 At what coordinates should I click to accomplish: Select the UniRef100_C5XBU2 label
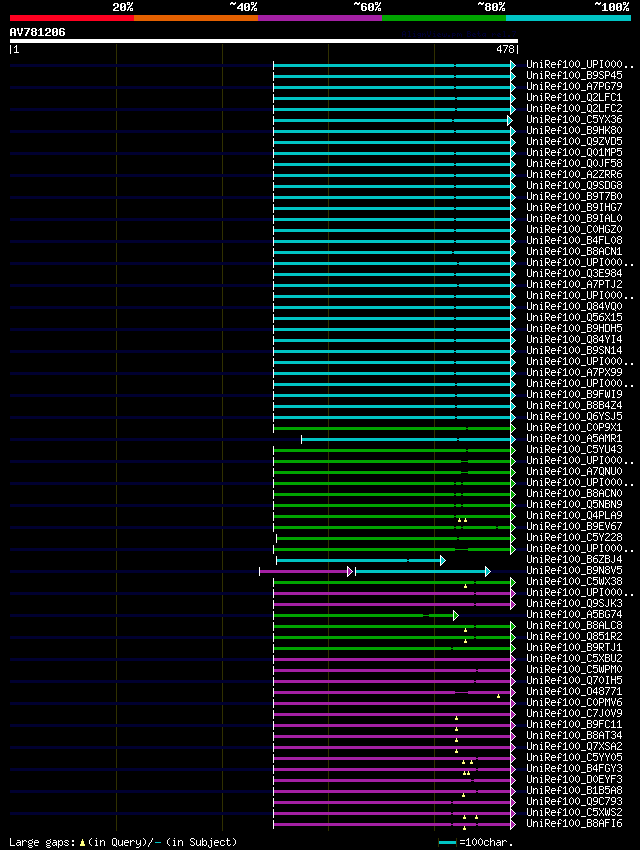tap(574, 658)
